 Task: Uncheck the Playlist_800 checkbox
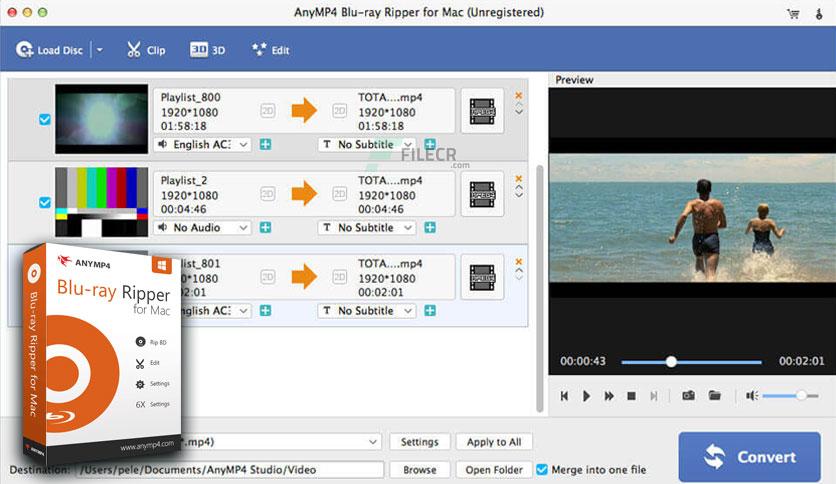coord(44,119)
